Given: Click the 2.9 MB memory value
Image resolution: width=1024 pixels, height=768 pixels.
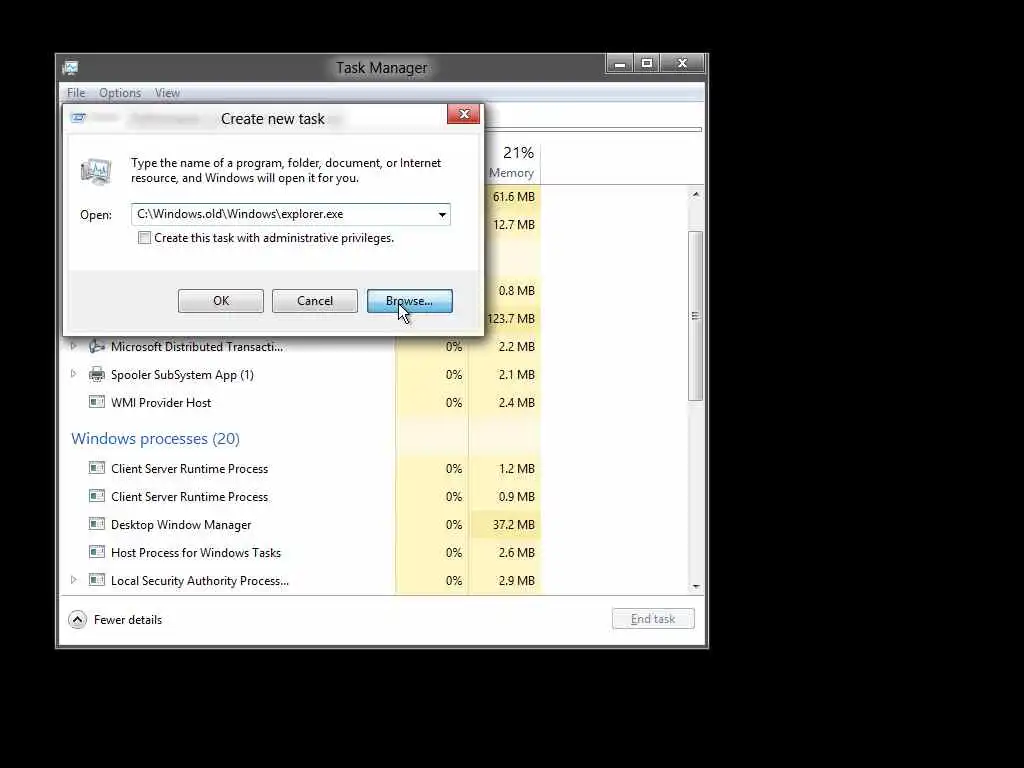Looking at the screenshot, I should (517, 581).
